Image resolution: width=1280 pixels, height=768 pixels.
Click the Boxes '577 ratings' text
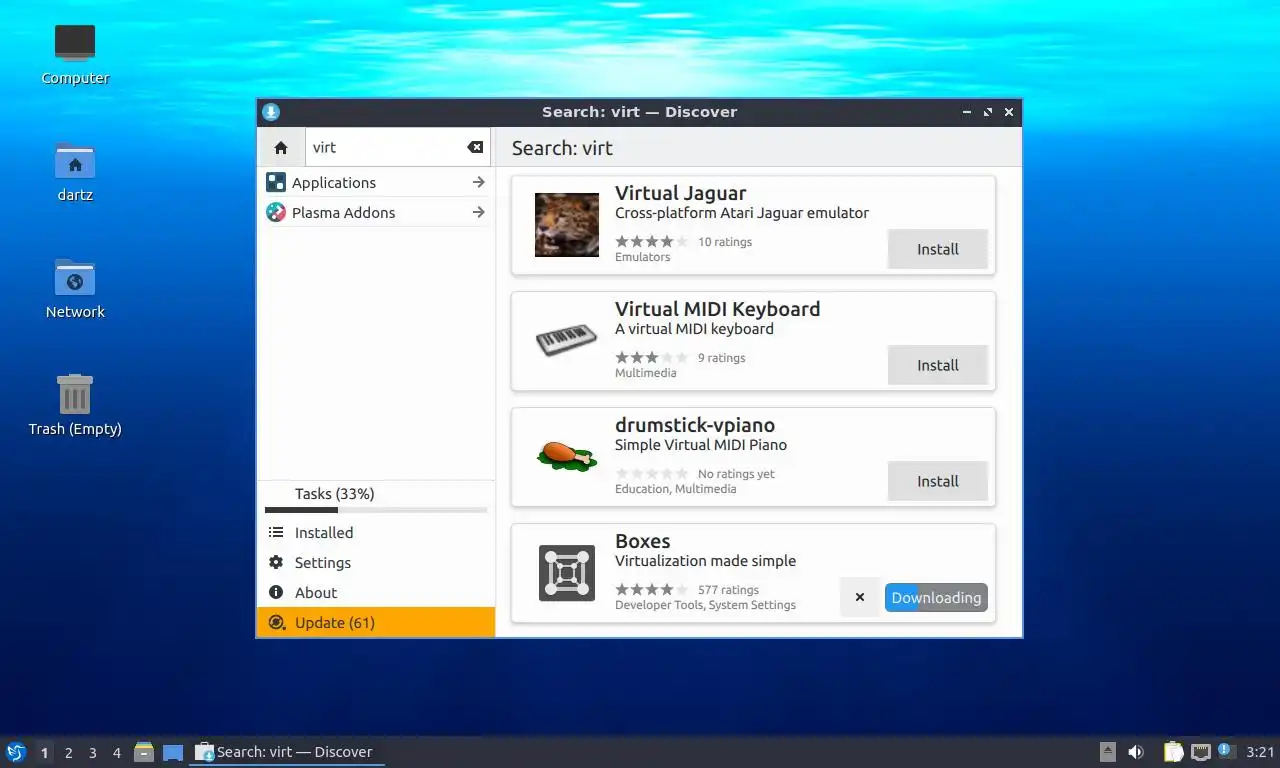pos(728,590)
